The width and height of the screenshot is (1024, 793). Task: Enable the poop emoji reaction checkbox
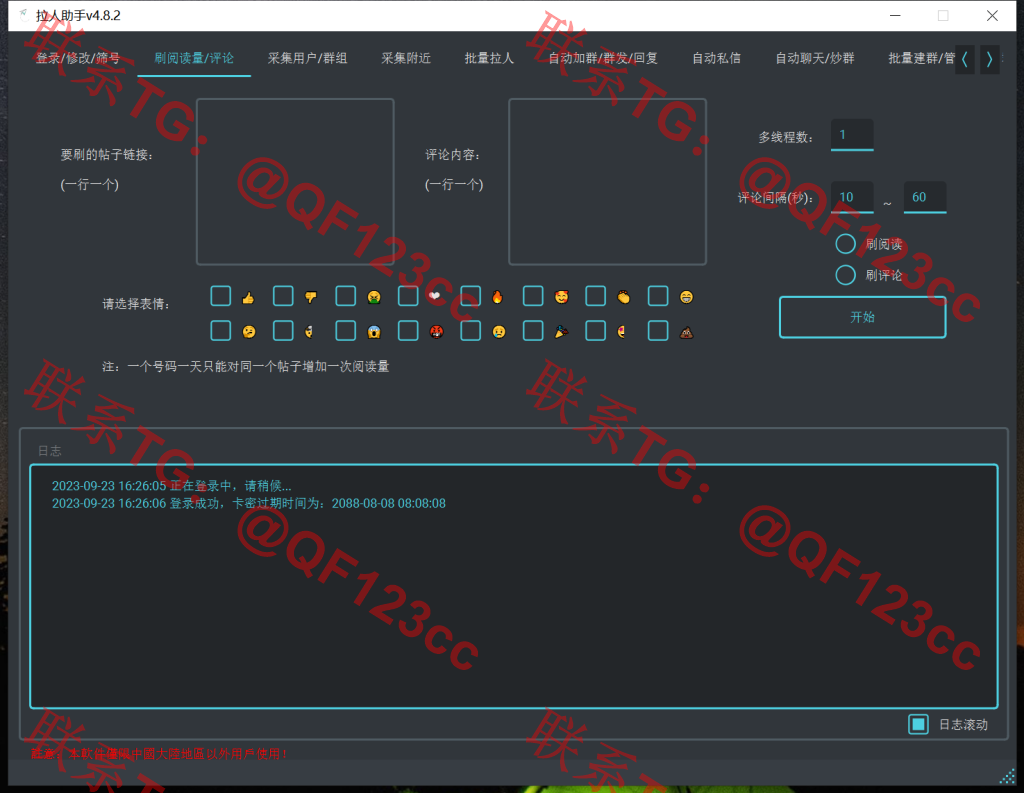(x=658, y=331)
